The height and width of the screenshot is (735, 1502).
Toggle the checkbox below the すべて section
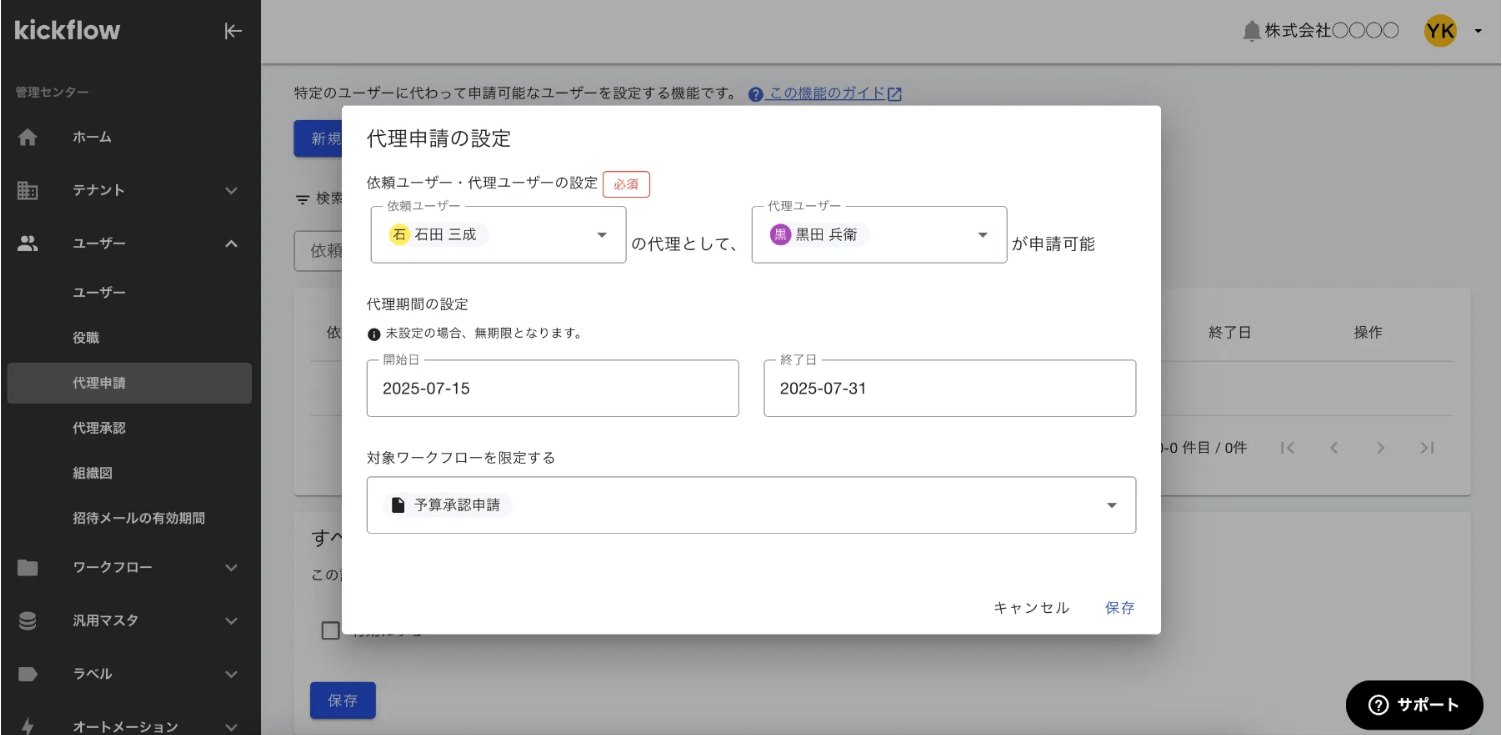[x=330, y=631]
